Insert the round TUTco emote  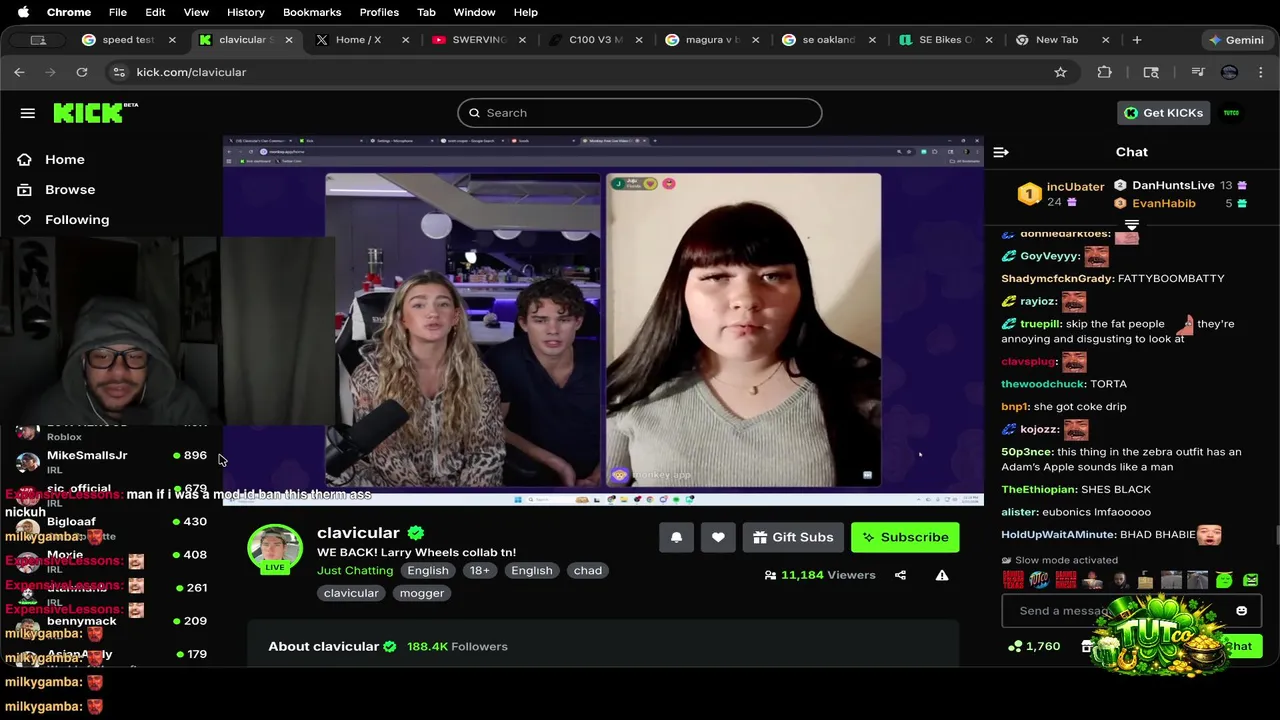pyautogui.click(x=1039, y=580)
